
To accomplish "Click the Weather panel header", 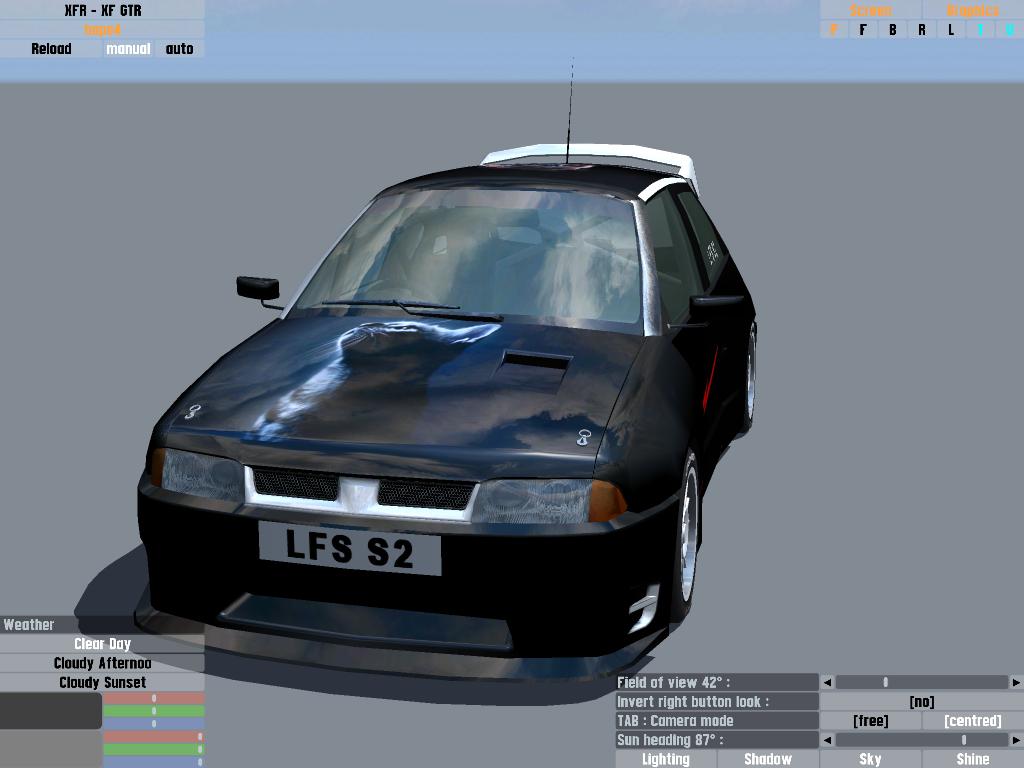I will 103,624.
